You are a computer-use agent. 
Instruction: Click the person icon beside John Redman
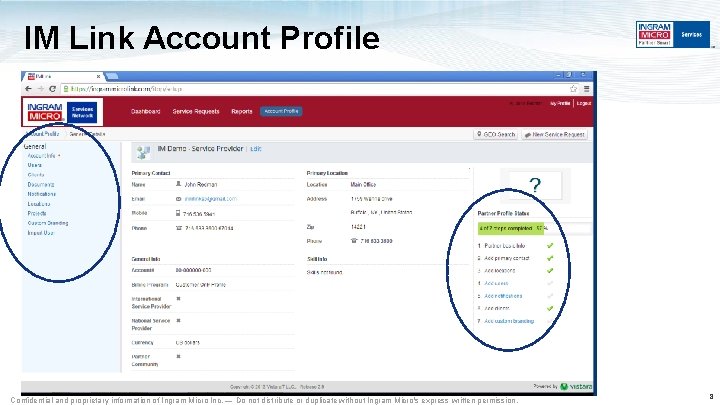point(179,184)
